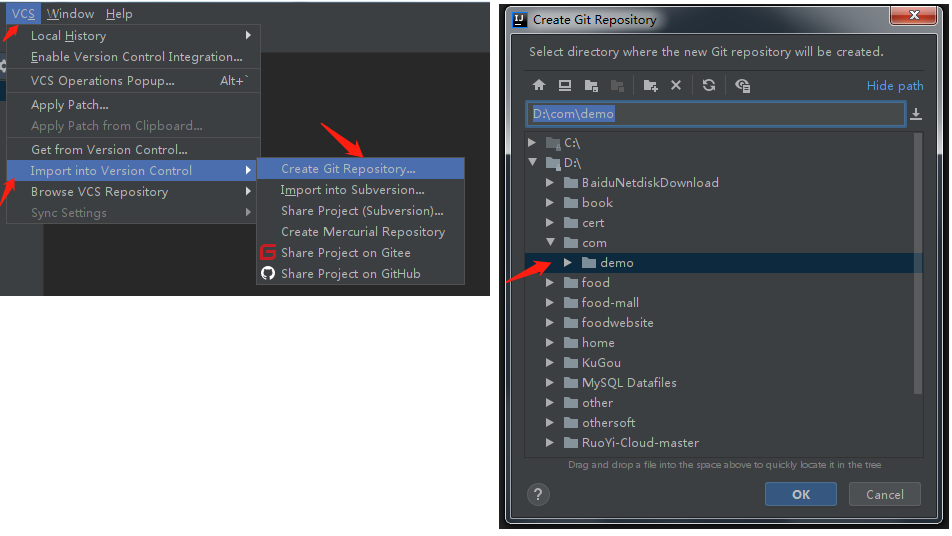
Task: Click the Delete (X) toolbar icon
Action: point(676,85)
